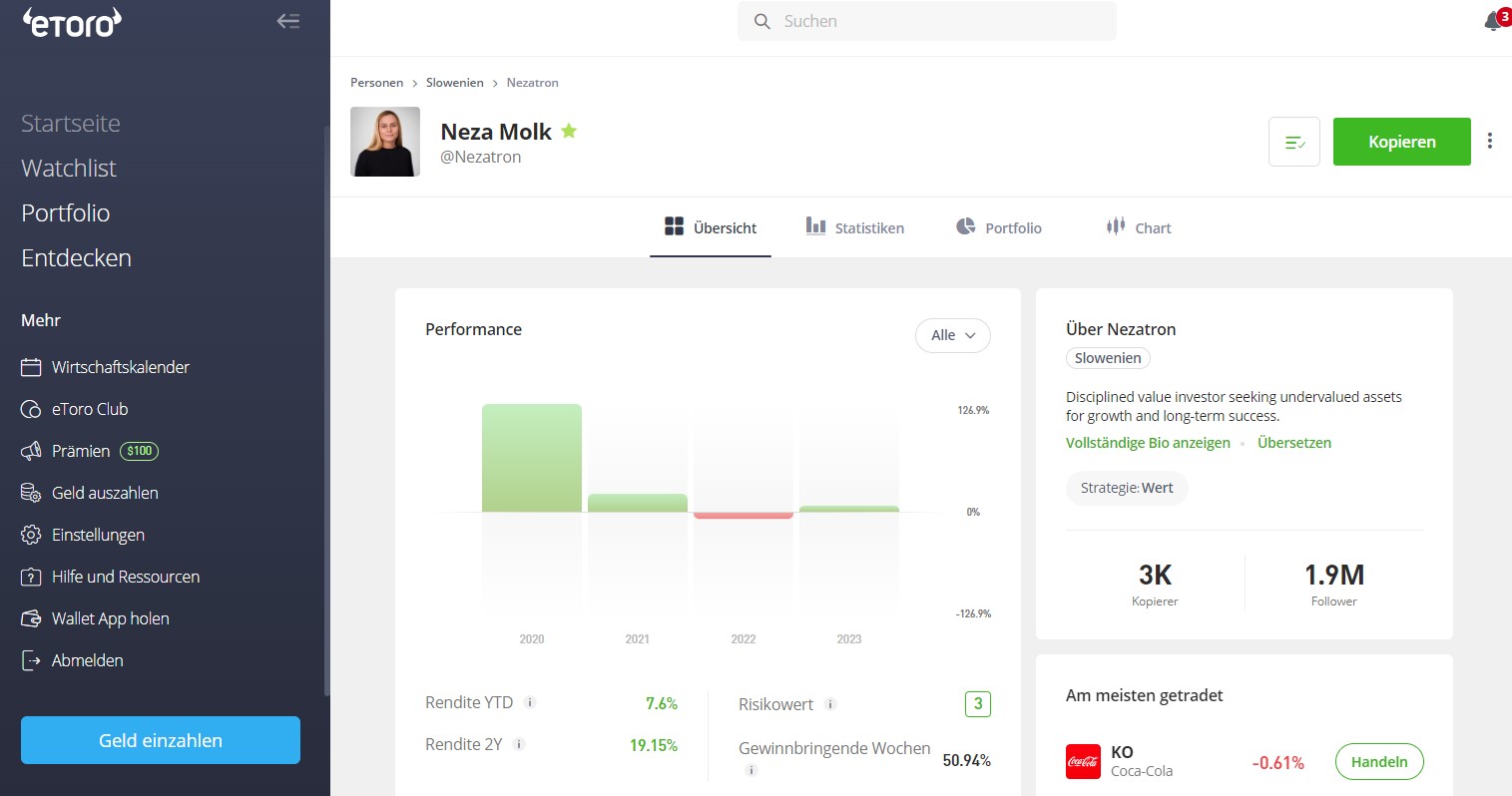
Task: Click Neza Molk's profile photo
Action: [385, 142]
